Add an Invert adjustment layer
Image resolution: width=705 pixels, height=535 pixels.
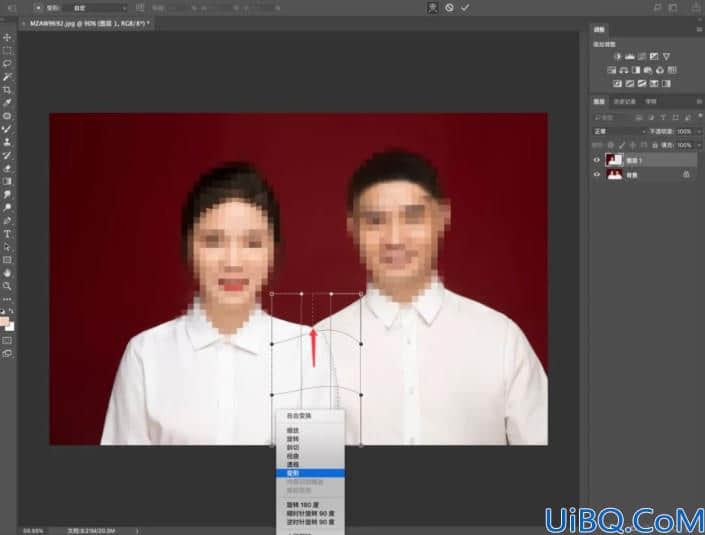618,84
